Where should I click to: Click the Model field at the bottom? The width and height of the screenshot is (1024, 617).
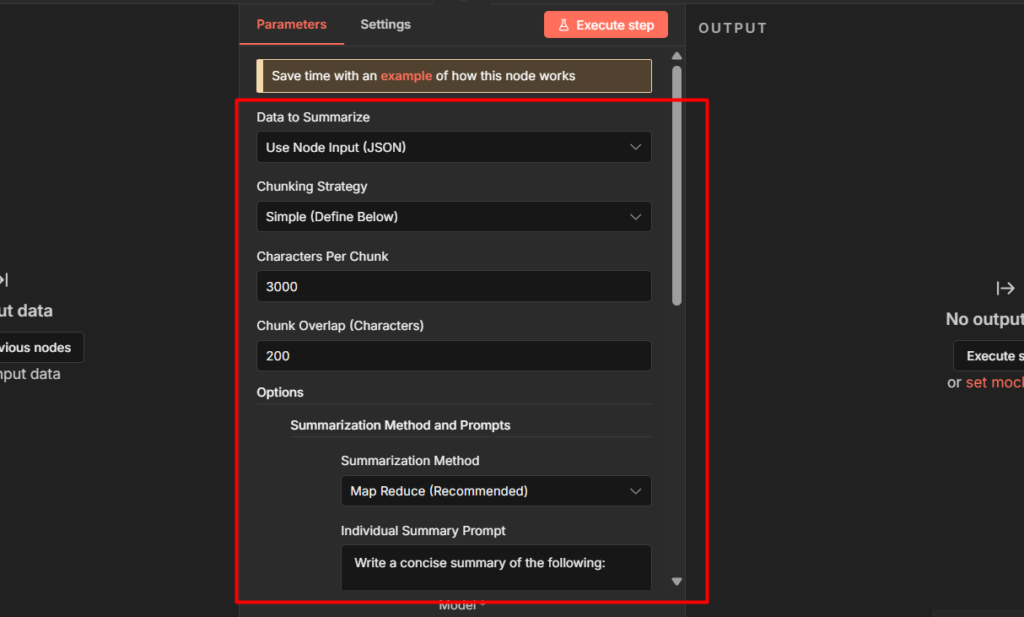(461, 604)
